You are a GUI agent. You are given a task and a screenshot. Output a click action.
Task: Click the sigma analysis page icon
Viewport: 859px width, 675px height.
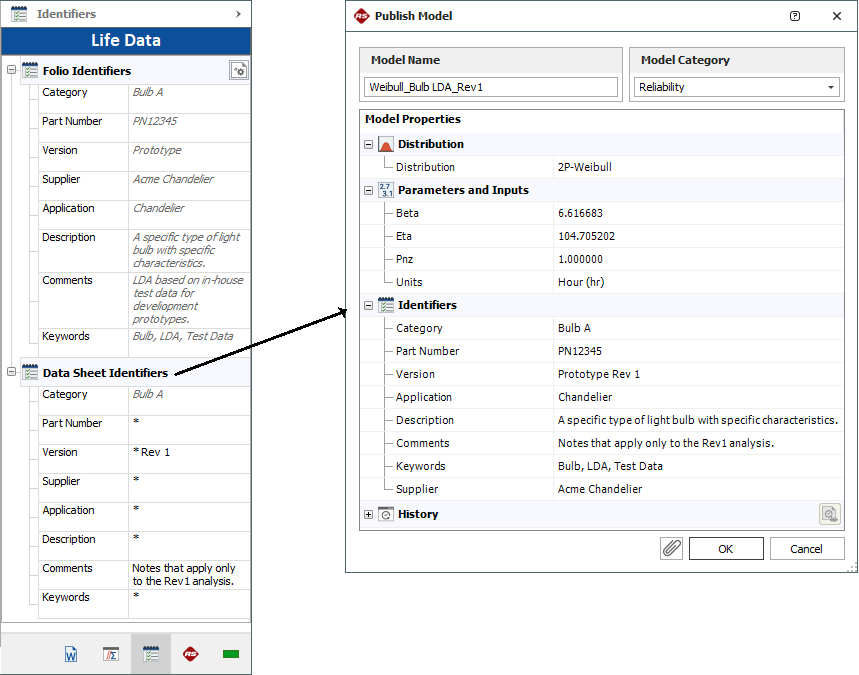point(111,654)
